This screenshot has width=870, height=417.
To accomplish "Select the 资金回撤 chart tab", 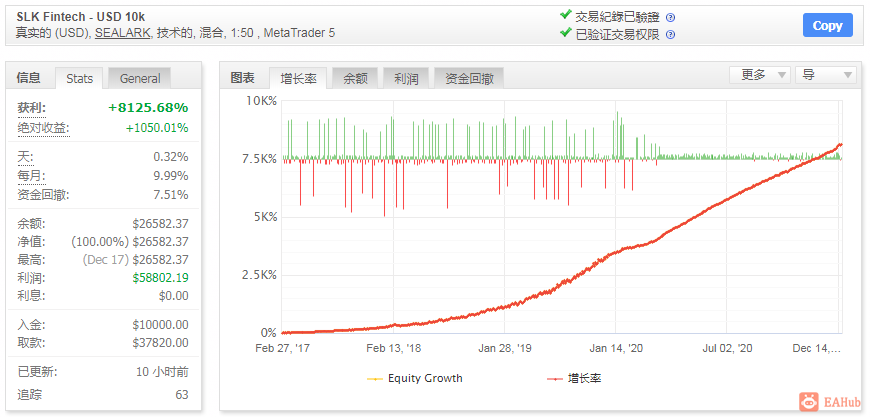I will [469, 79].
